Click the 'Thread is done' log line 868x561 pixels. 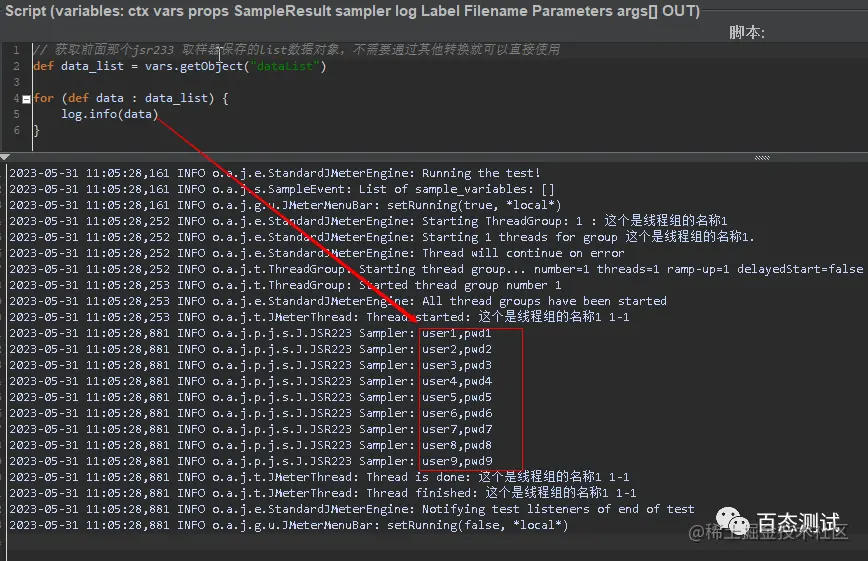(319, 477)
